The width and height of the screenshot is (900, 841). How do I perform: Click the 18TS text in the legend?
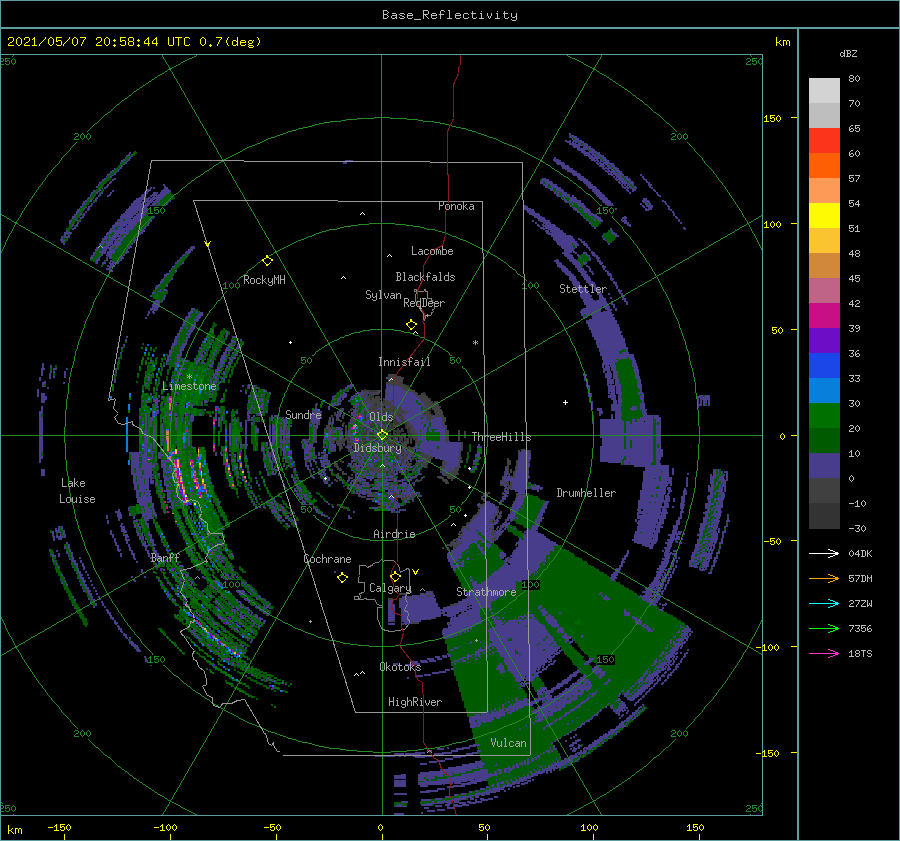pyautogui.click(x=860, y=653)
